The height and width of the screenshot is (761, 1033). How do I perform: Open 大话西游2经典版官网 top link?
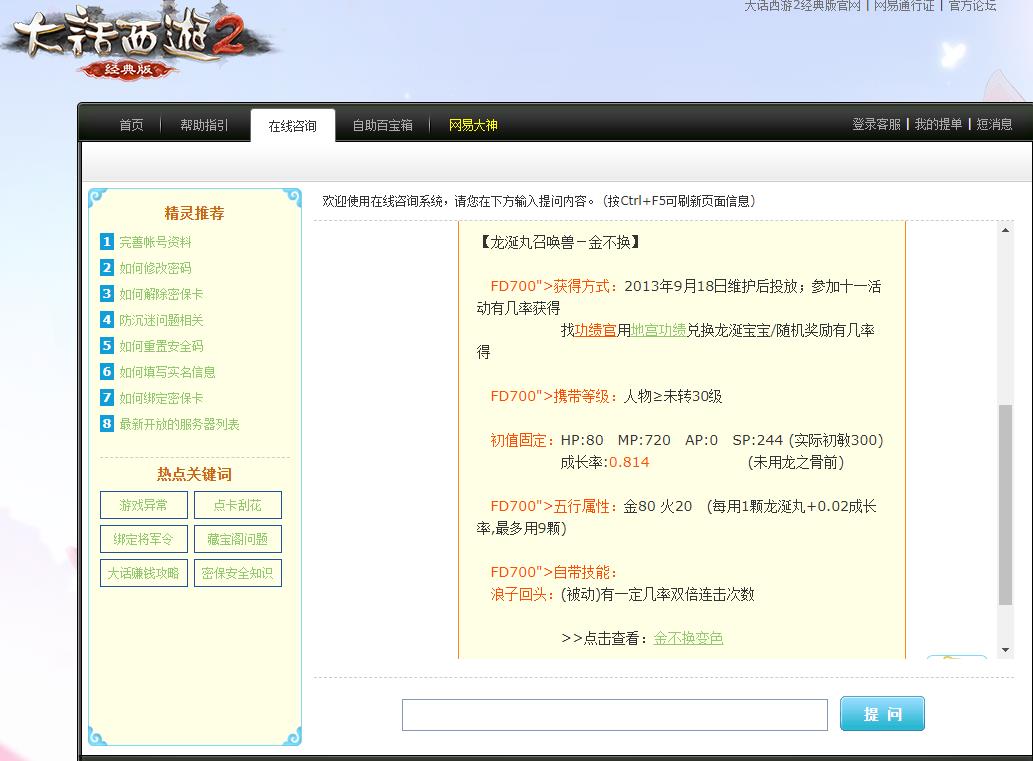pos(802,6)
